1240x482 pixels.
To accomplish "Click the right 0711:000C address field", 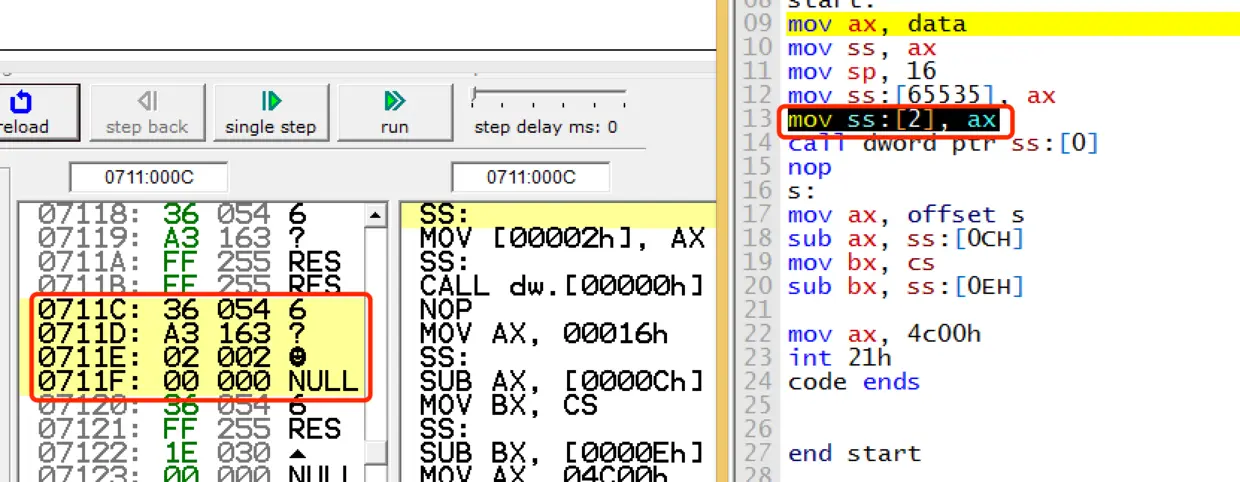I will 531,177.
